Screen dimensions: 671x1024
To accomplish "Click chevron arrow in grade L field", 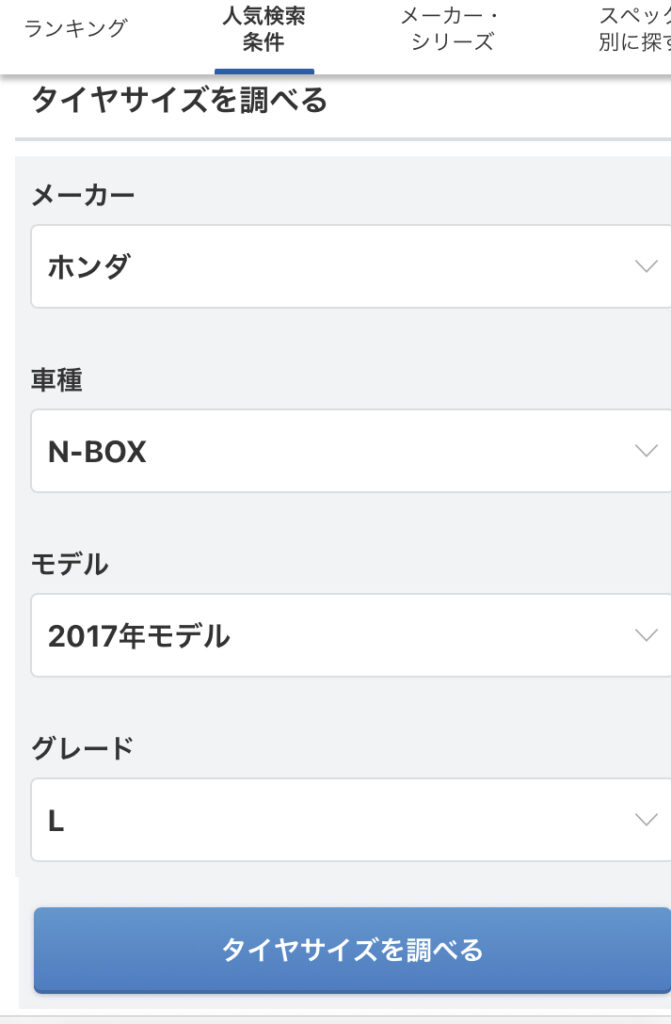I will 646,820.
